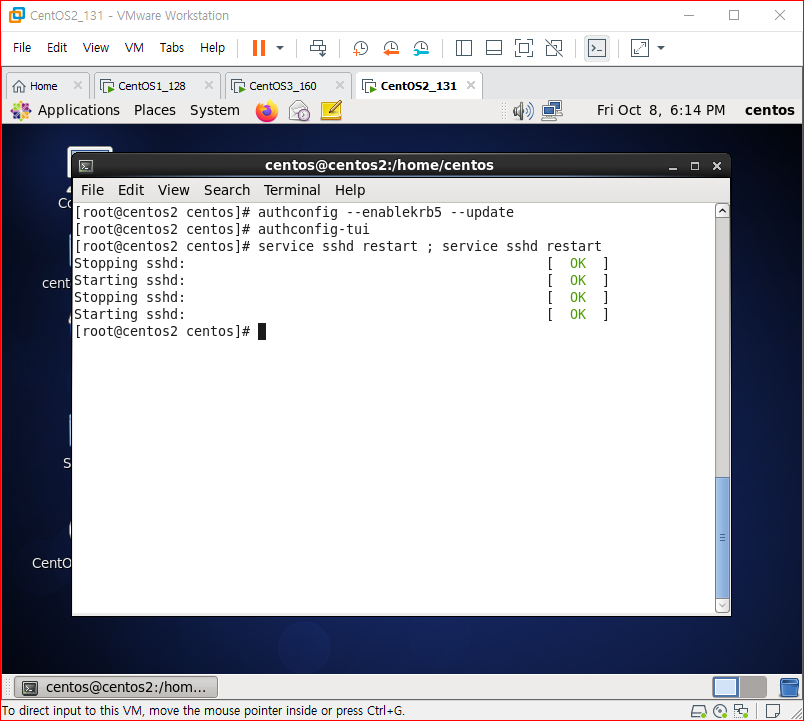This screenshot has width=804, height=721.
Task: Open the GNOME System menu
Action: tap(215, 110)
